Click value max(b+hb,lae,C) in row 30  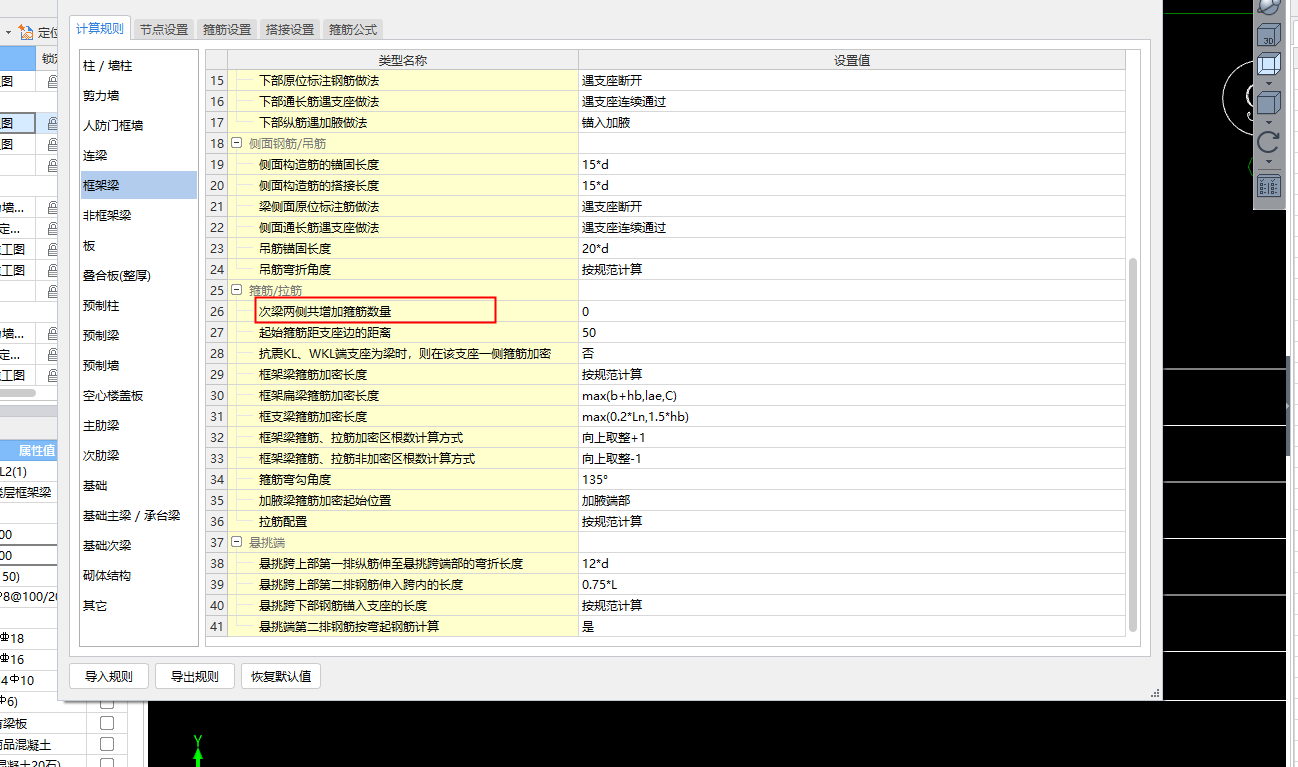(x=852, y=396)
